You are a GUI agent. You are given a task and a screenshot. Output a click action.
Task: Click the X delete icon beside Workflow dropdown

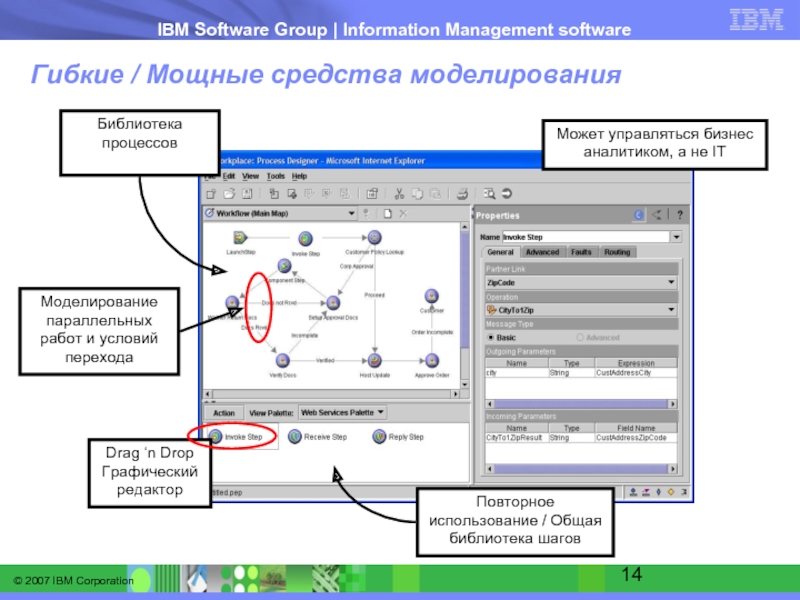403,213
